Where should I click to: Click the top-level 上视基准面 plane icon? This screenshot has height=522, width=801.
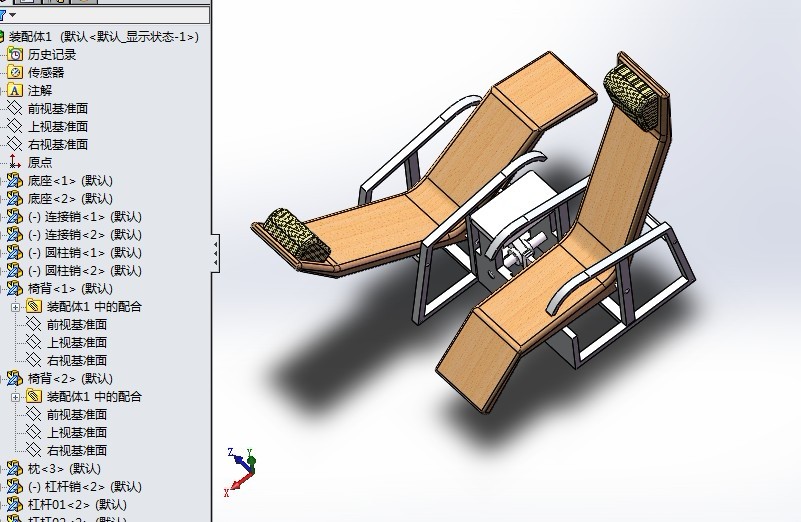[15, 126]
